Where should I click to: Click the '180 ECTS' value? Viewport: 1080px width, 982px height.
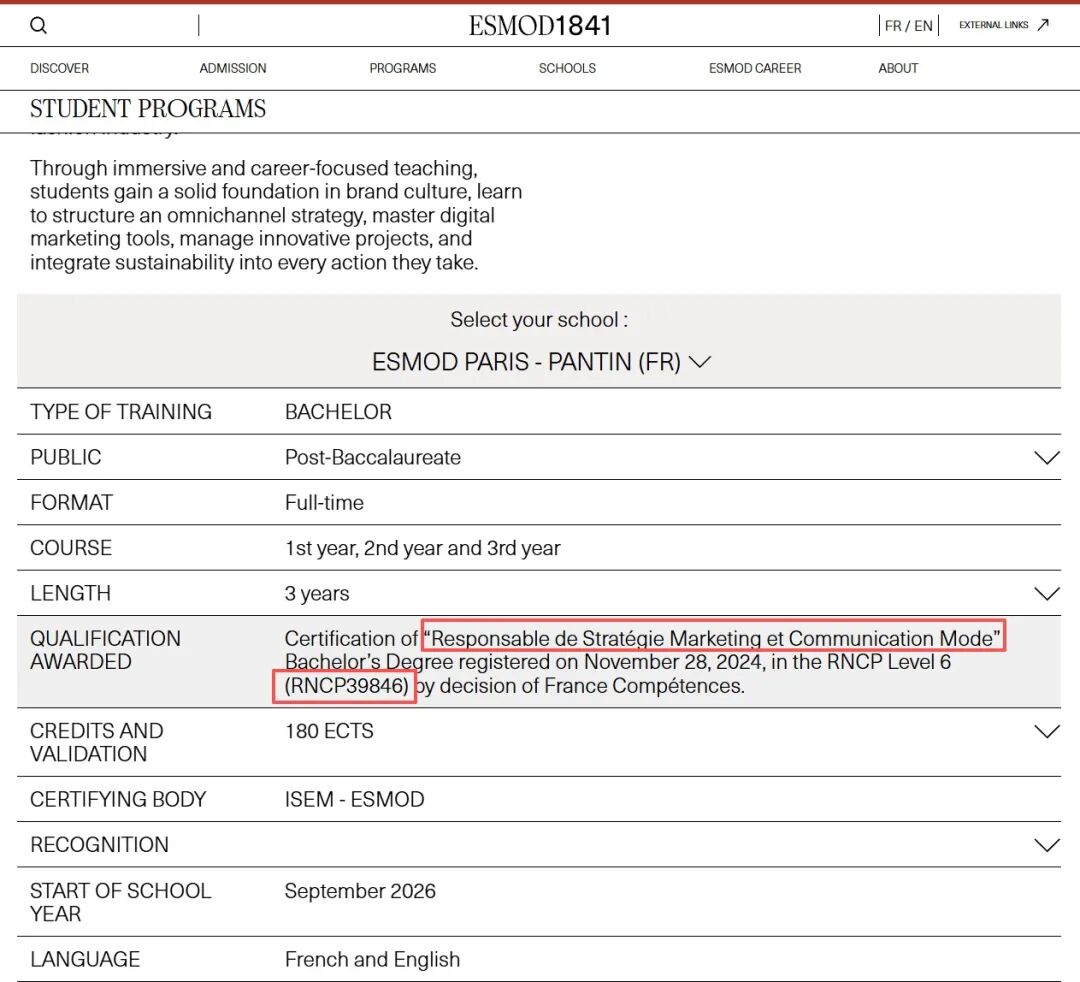[x=329, y=731]
